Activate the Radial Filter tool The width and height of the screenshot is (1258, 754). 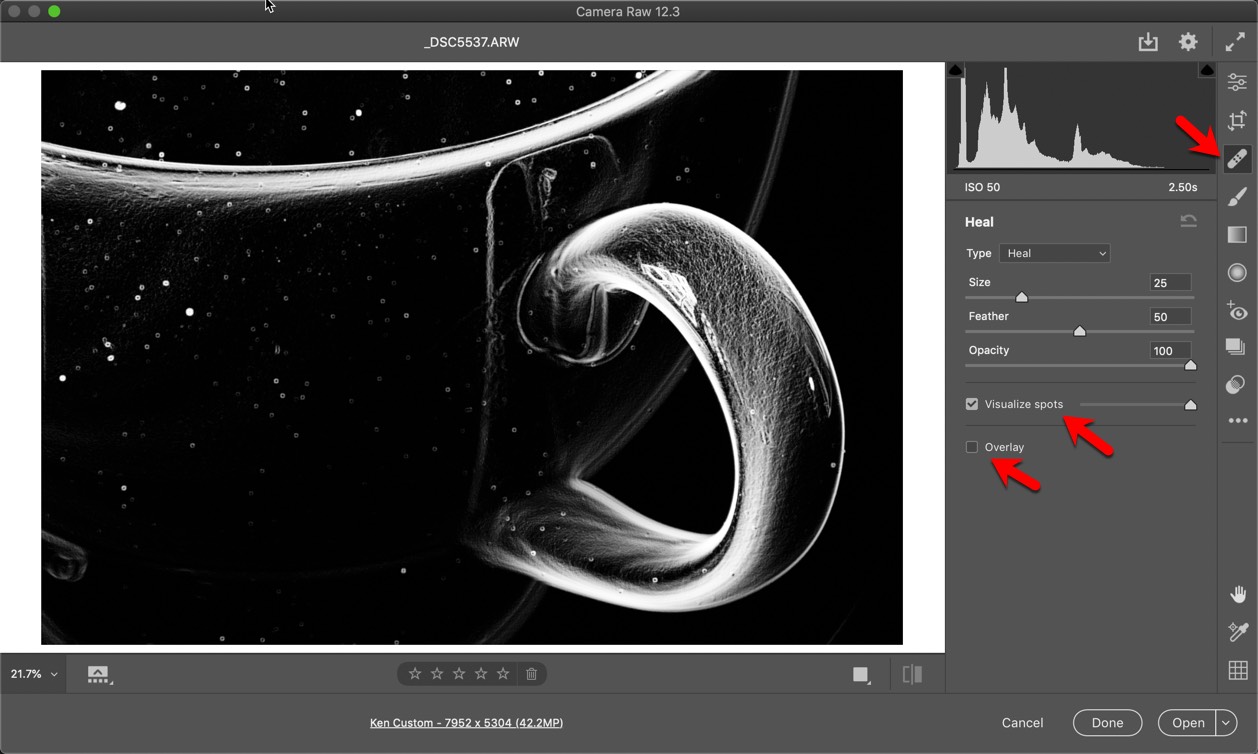(x=1237, y=273)
